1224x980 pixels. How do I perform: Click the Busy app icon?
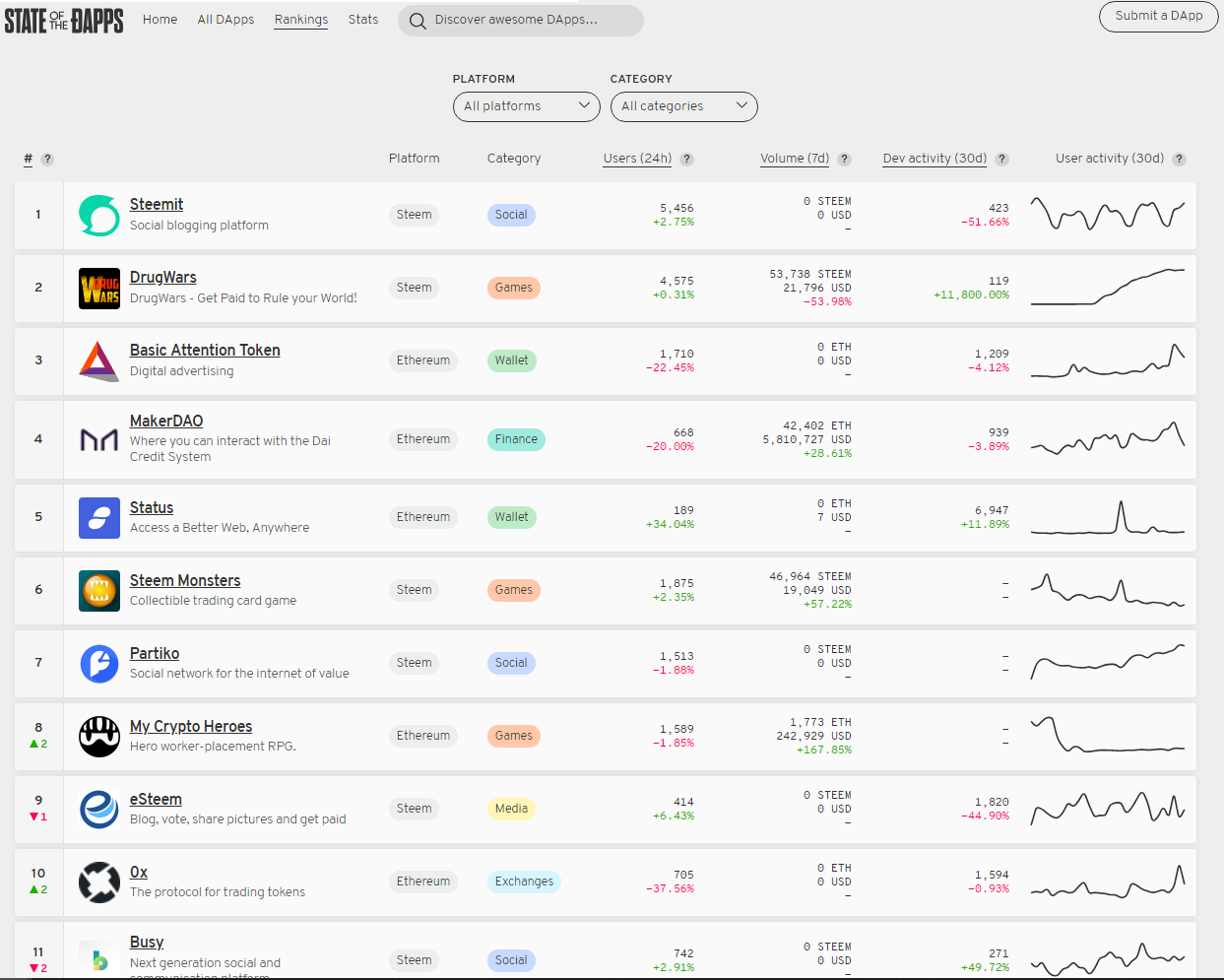tap(99, 959)
